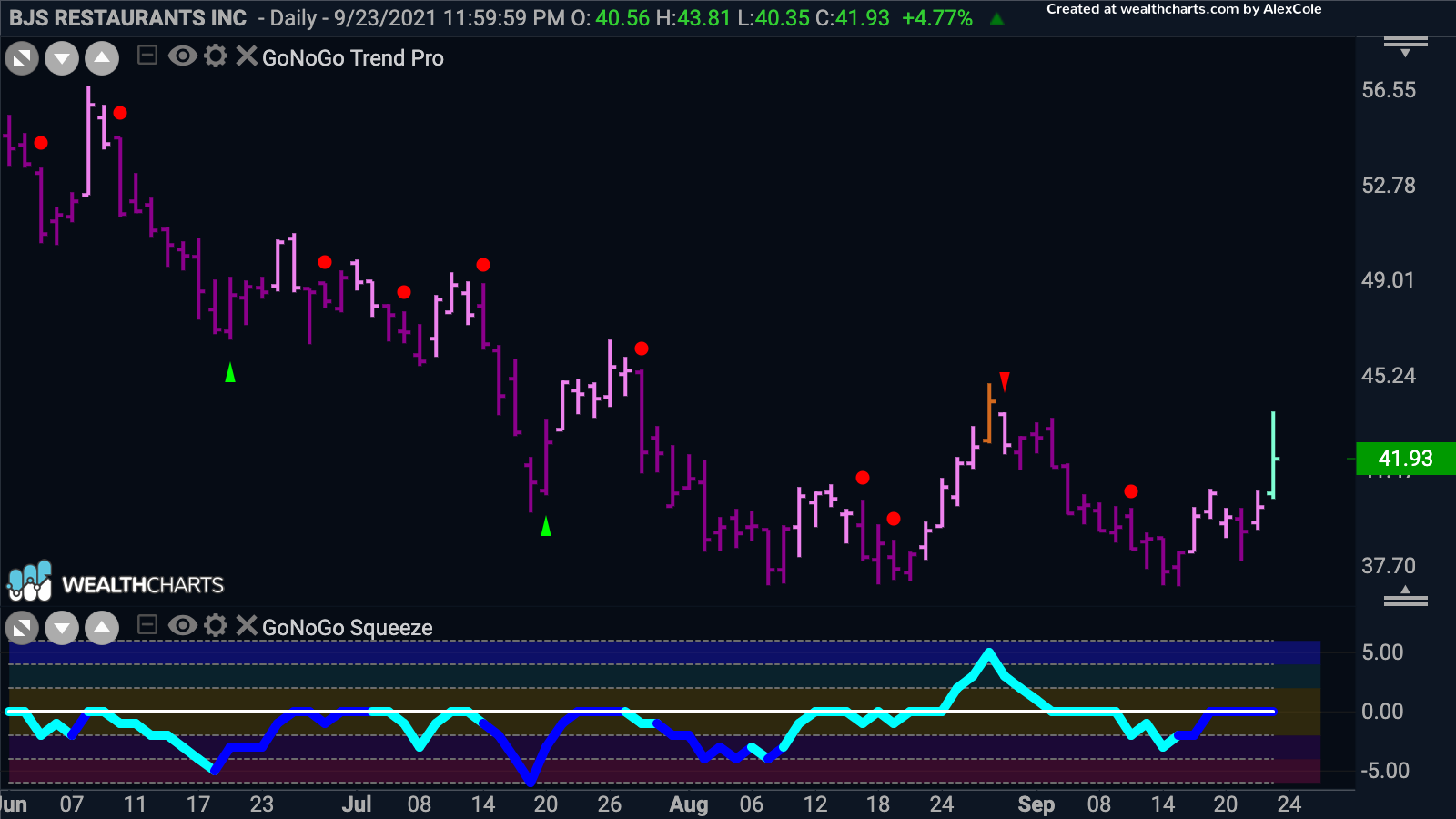The height and width of the screenshot is (819, 1456).
Task: Click the current price label 41.93
Action: (1405, 459)
